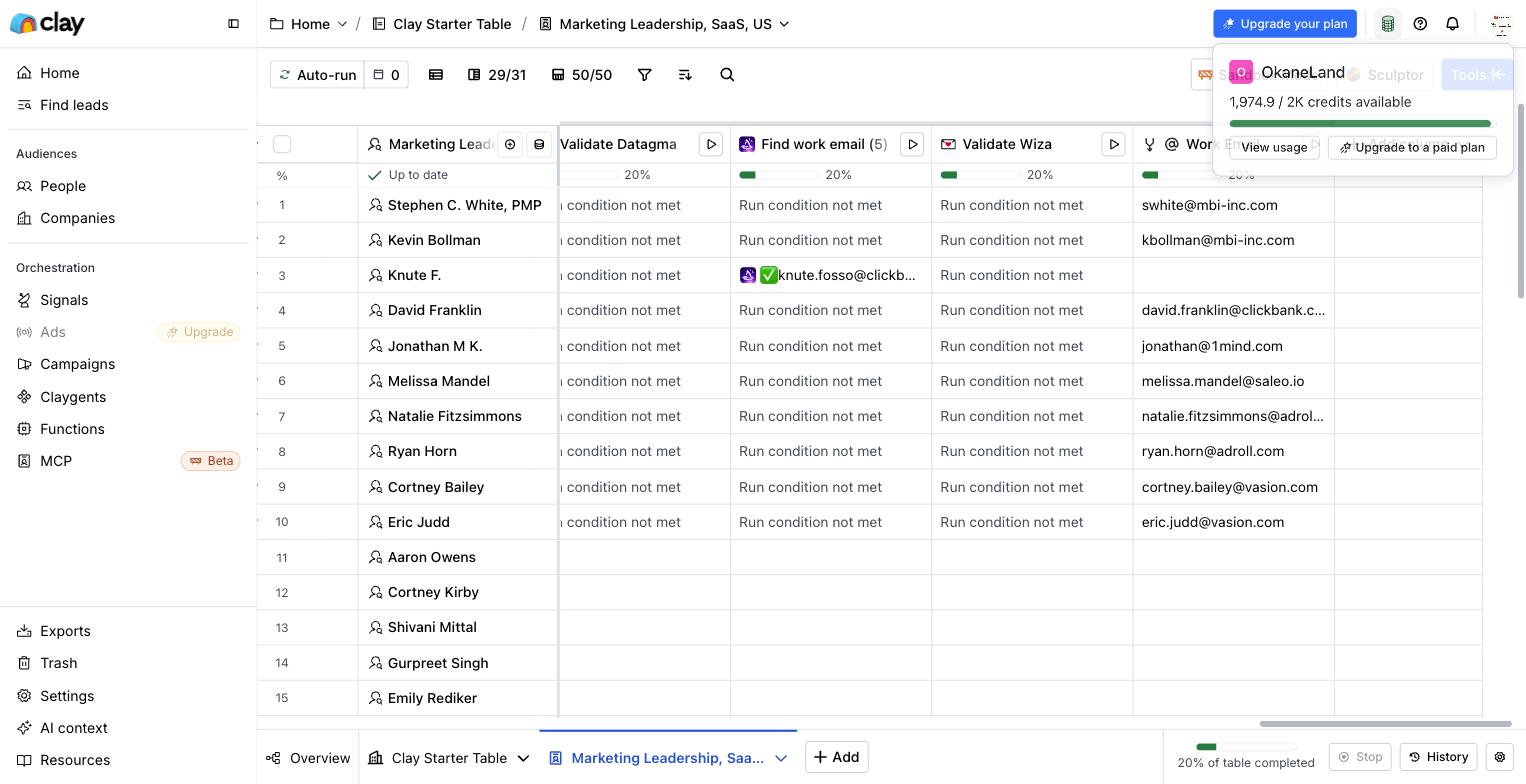The image size is (1526, 784).
Task: Open MCP in the sidebar
Action: (128, 461)
